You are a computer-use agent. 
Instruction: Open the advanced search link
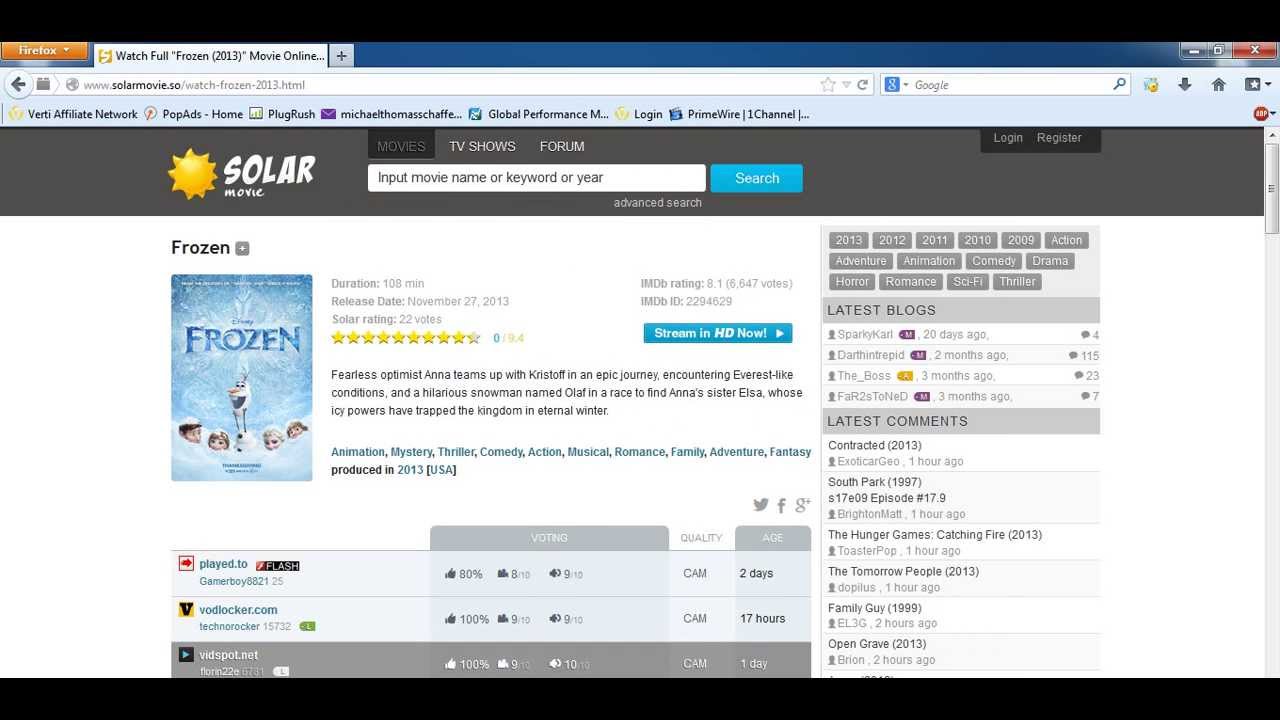(x=658, y=203)
